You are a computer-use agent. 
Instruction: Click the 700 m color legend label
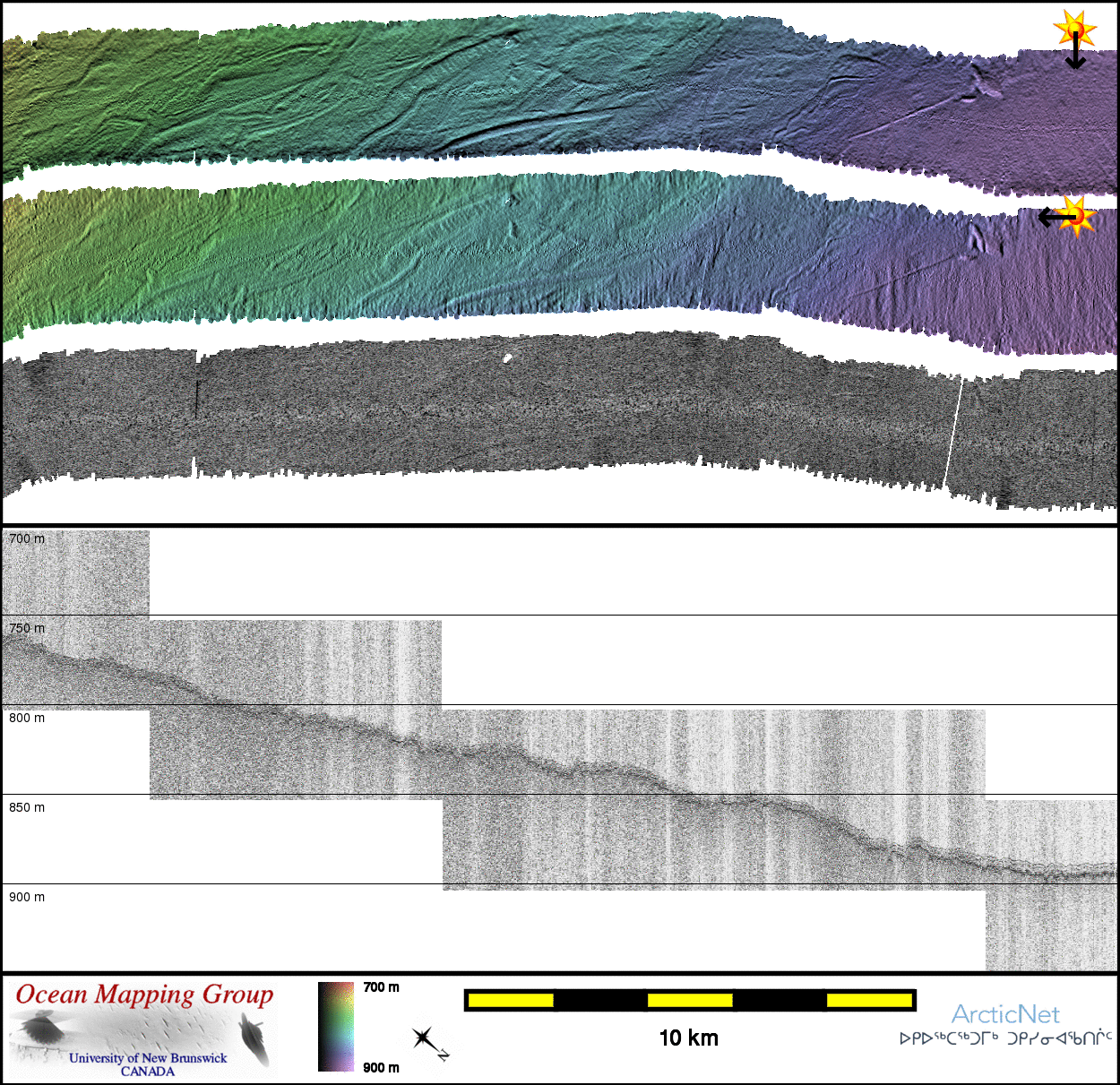381,987
